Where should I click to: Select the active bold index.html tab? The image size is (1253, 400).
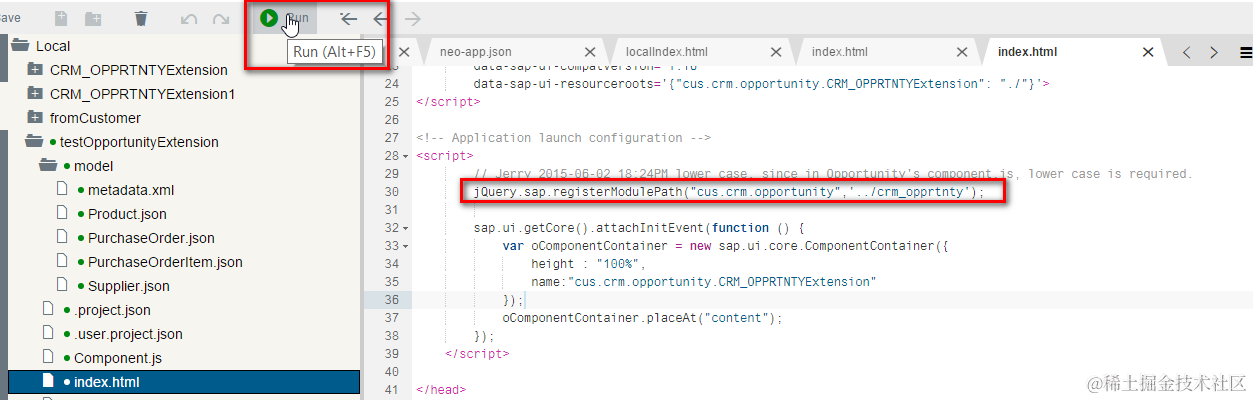pyautogui.click(x=1027, y=52)
